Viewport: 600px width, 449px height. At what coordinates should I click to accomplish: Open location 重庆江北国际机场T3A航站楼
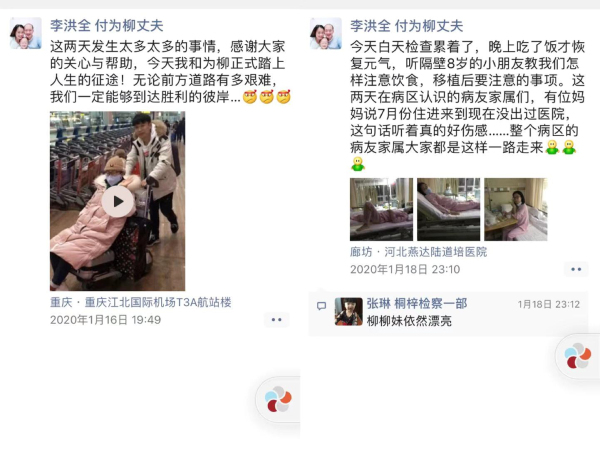click(x=140, y=302)
